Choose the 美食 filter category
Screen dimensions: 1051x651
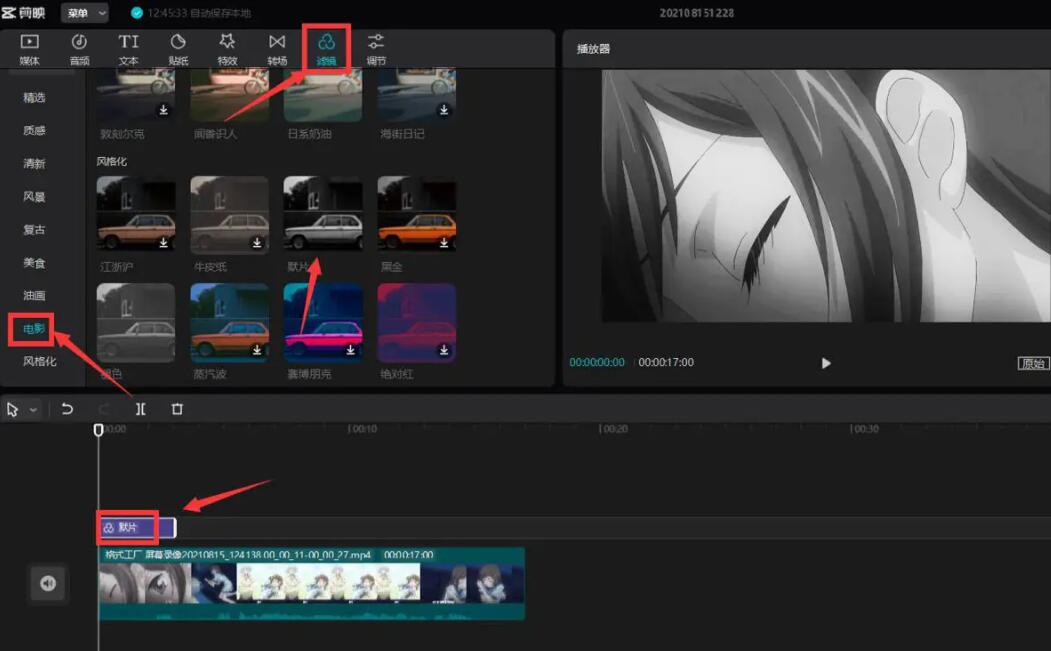tap(34, 262)
